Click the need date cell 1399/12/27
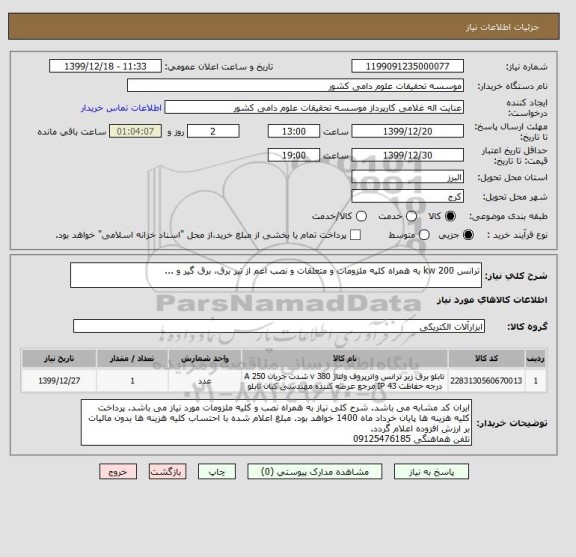 59,381
